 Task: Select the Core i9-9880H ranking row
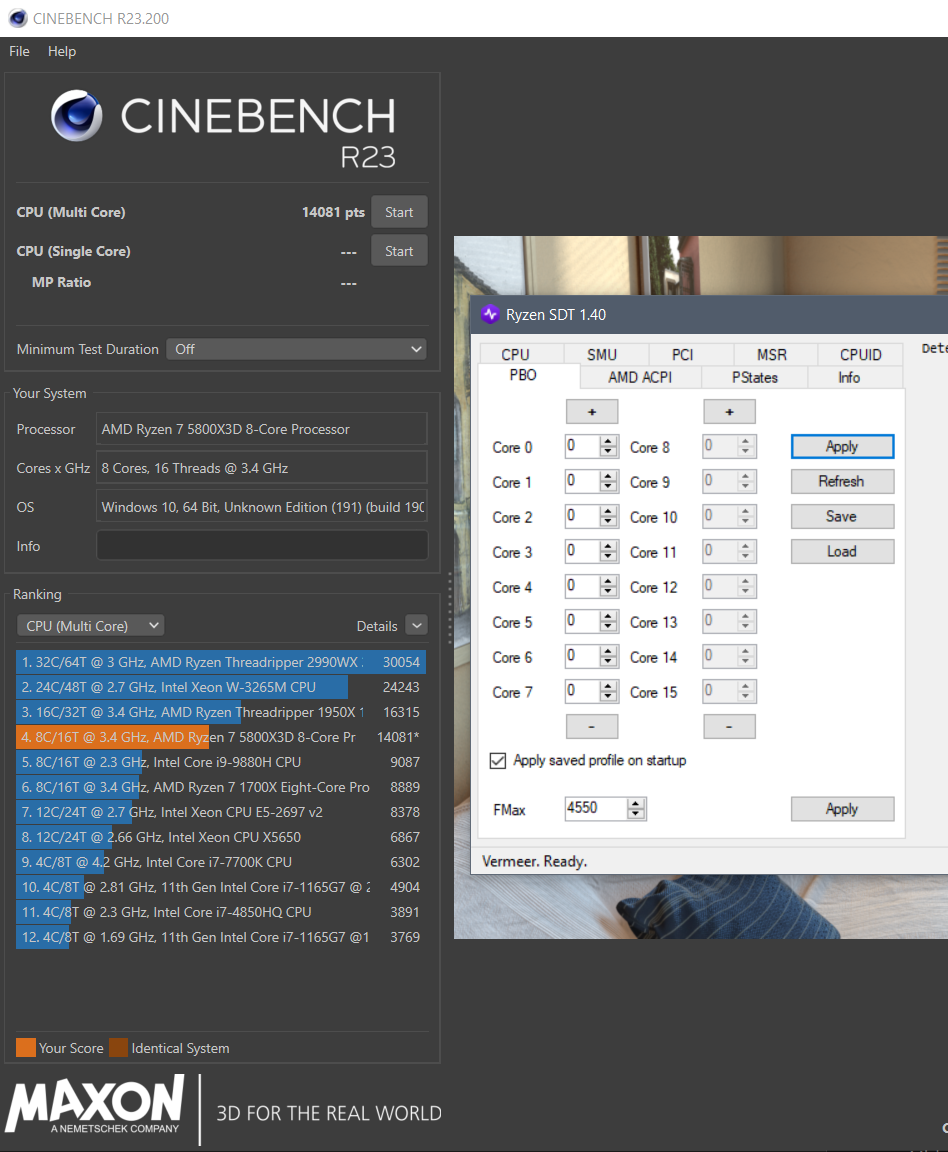[220, 762]
